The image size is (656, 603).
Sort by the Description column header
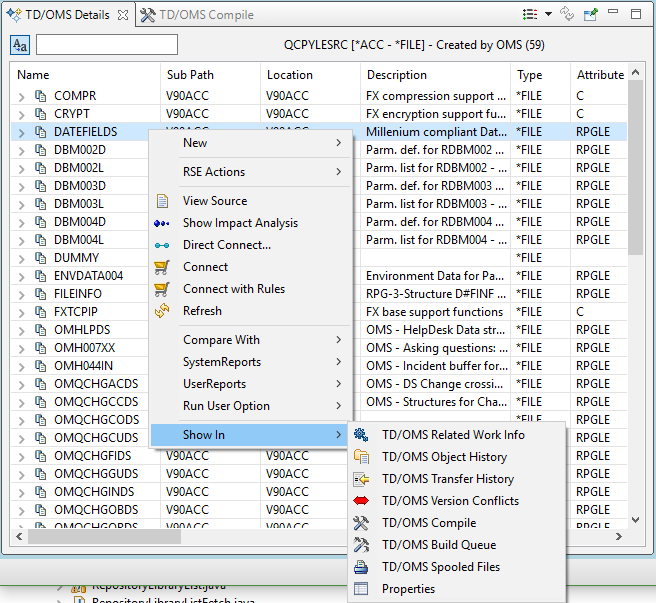click(397, 75)
